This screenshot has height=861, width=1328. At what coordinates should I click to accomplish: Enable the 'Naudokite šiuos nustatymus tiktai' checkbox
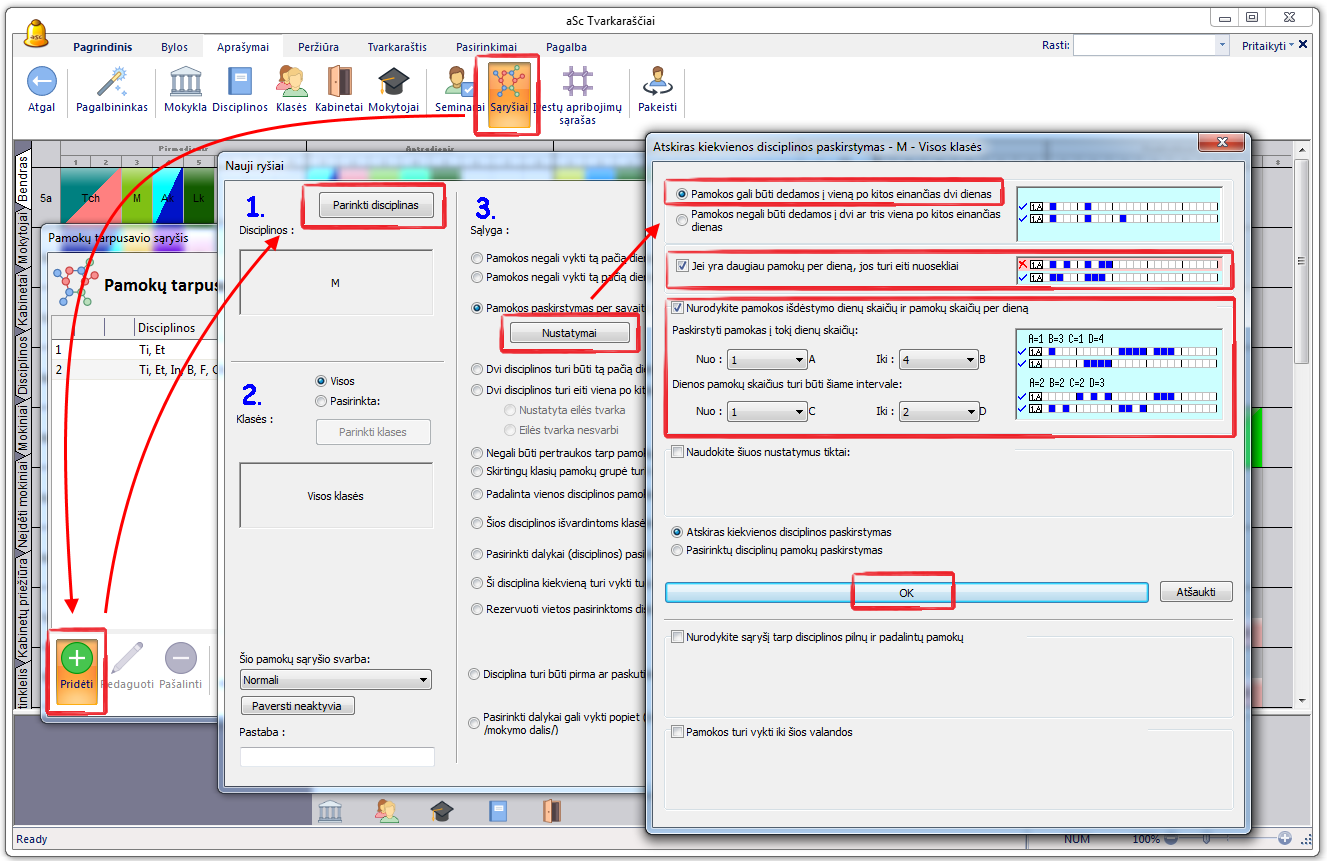pos(678,452)
